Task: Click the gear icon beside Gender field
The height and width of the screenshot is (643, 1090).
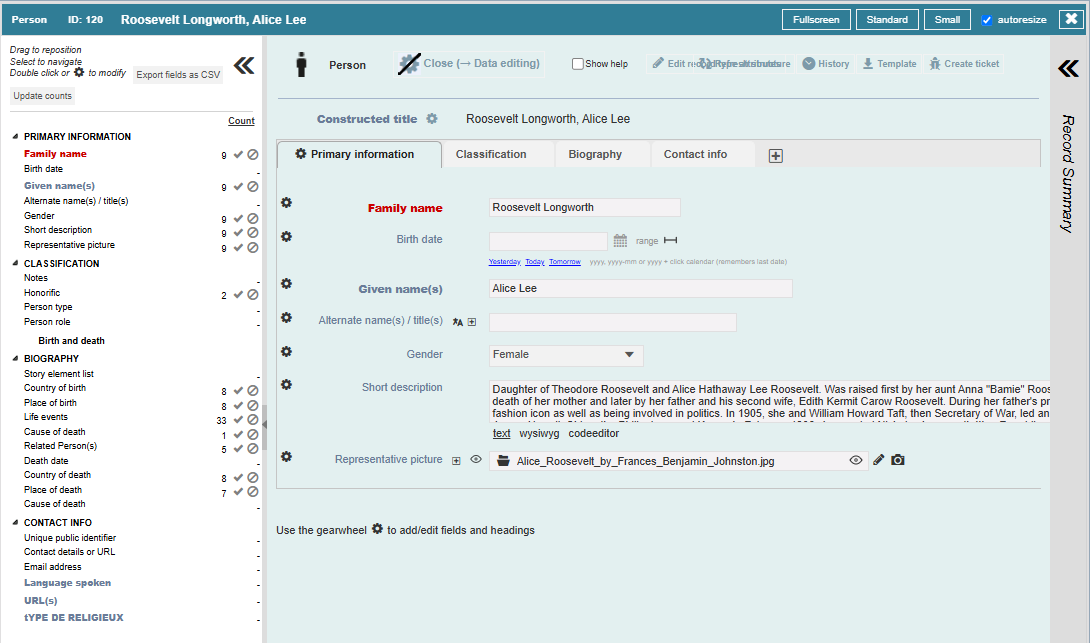Action: tap(286, 352)
